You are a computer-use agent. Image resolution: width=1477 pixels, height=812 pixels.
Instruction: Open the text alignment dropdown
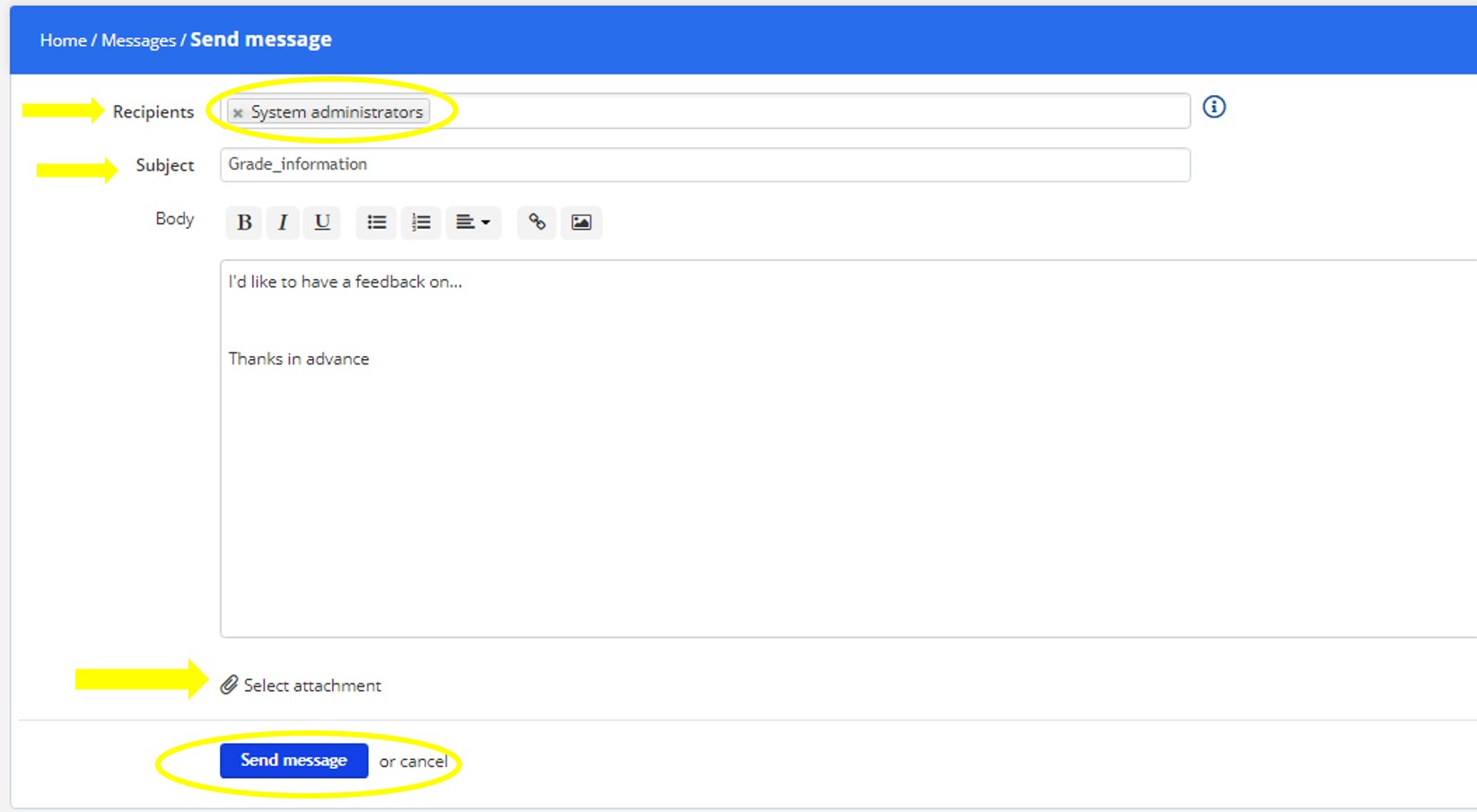click(x=473, y=223)
